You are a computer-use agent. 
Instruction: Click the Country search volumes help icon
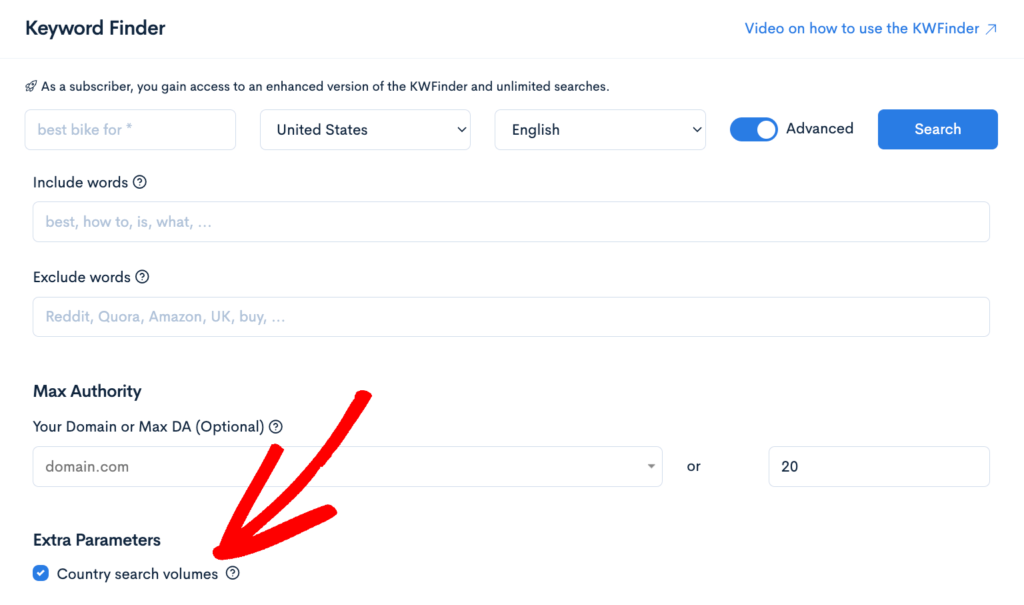[x=233, y=573]
